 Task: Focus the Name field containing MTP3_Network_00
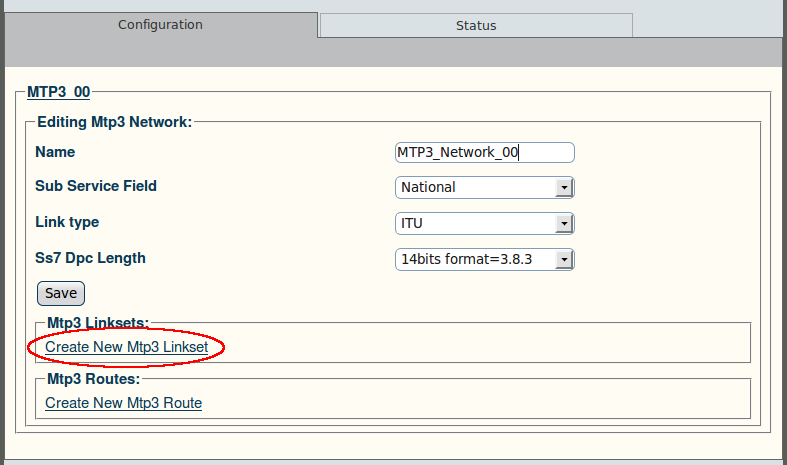(485, 152)
